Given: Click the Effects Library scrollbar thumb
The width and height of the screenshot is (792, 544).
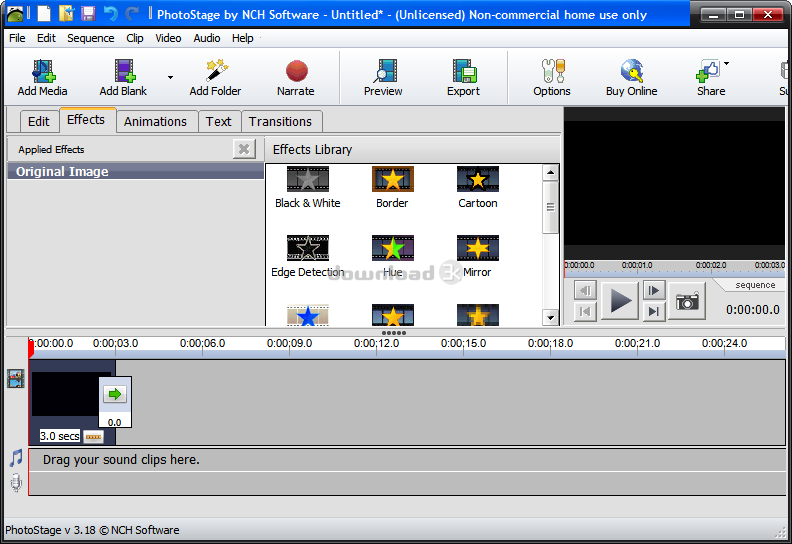Looking at the screenshot, I should [550, 208].
